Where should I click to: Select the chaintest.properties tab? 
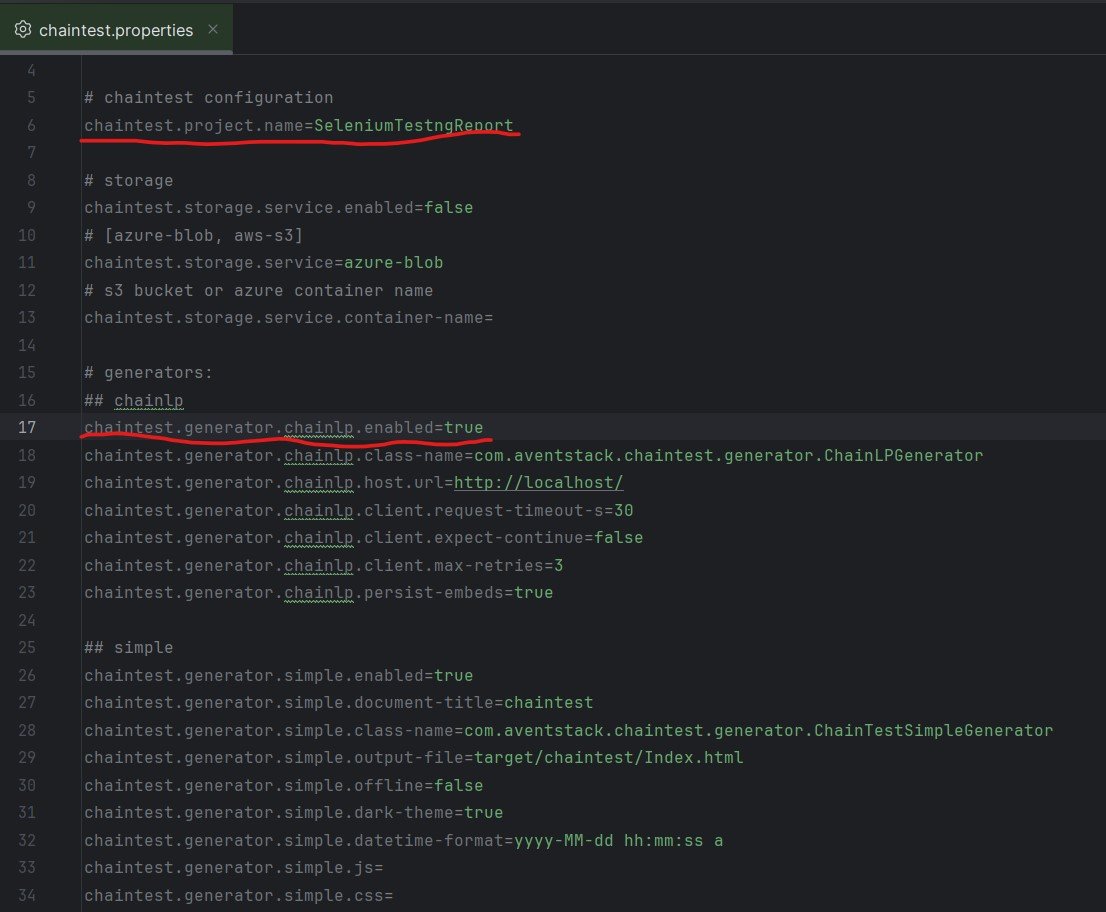tap(116, 29)
